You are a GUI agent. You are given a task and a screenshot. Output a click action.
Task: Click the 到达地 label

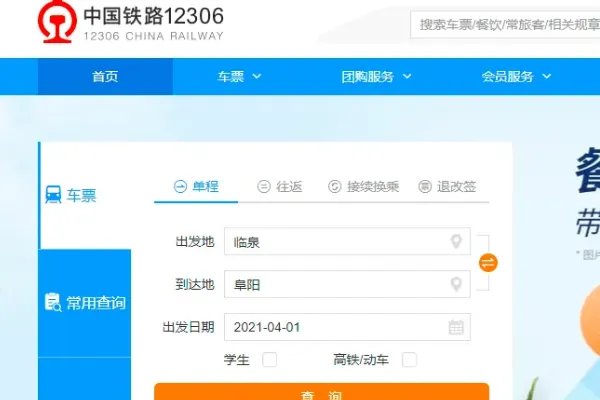pos(195,284)
